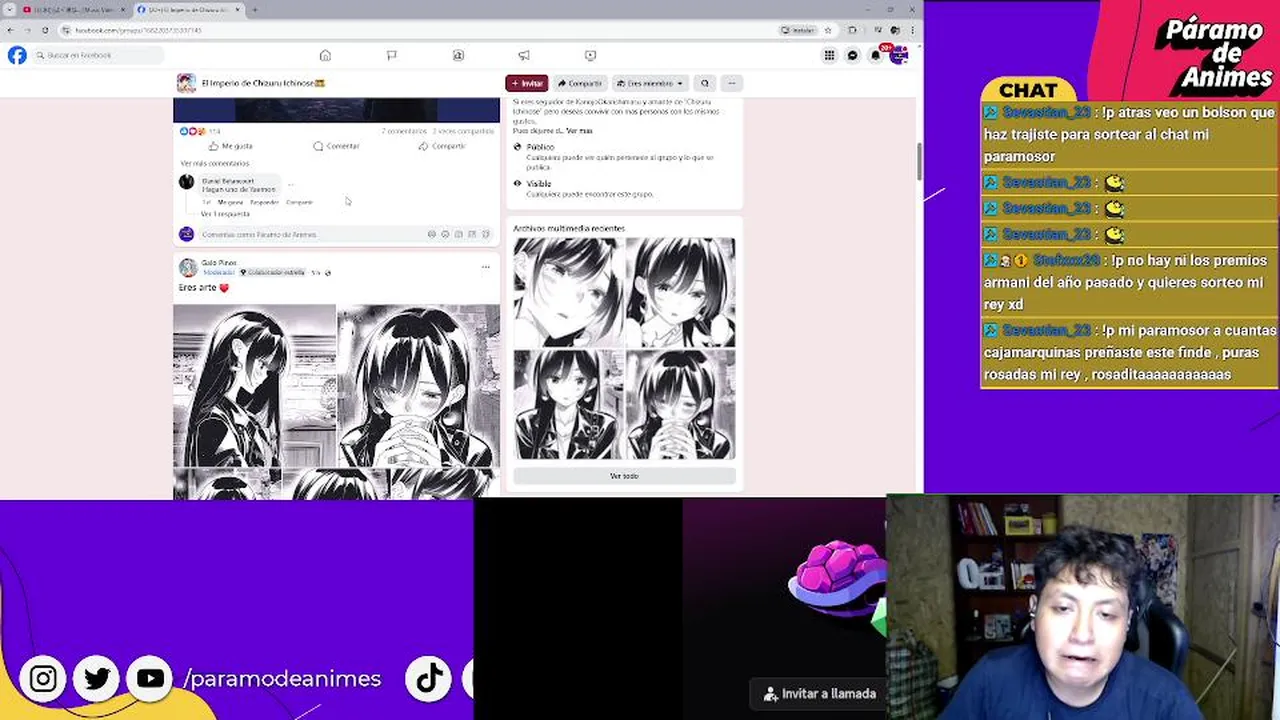Open the 2 veces compartido link
Screen dimensions: 1280x720
pos(463,131)
